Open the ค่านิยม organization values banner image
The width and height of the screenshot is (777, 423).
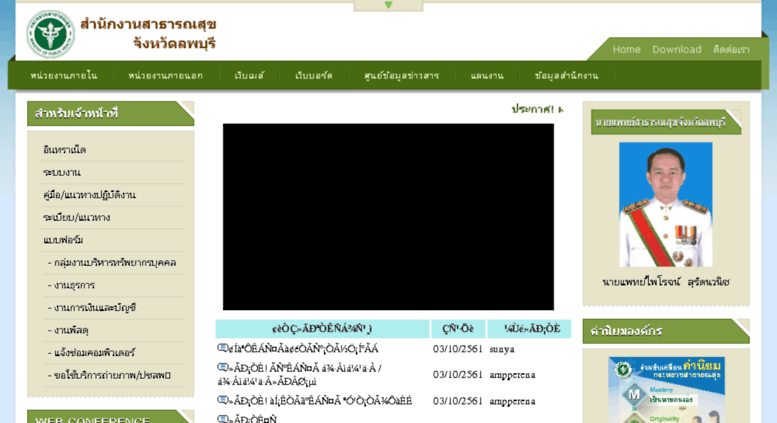(666, 390)
